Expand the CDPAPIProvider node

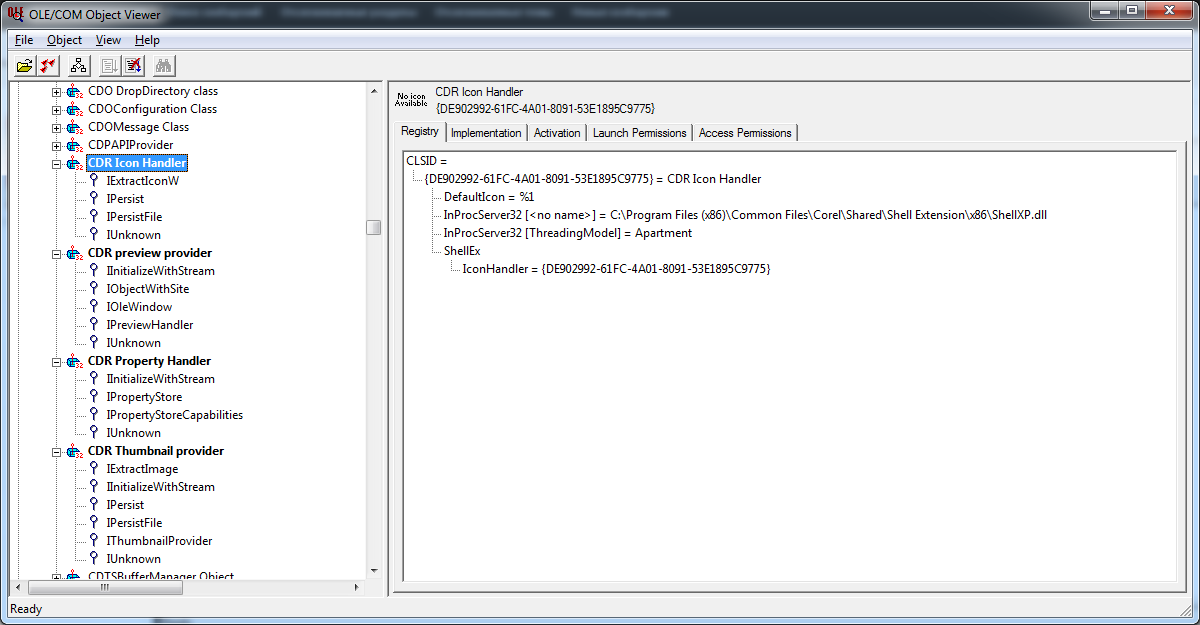pyautogui.click(x=57, y=145)
